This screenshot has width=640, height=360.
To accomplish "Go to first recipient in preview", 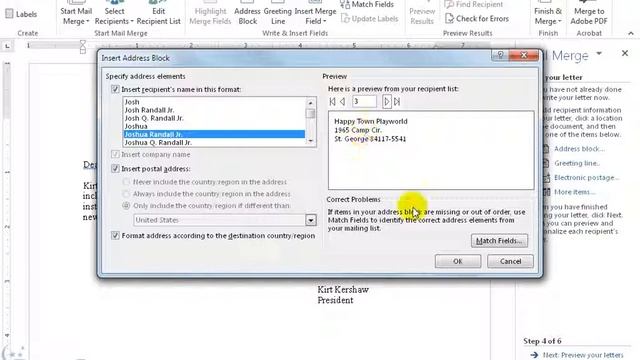I will (x=332, y=102).
